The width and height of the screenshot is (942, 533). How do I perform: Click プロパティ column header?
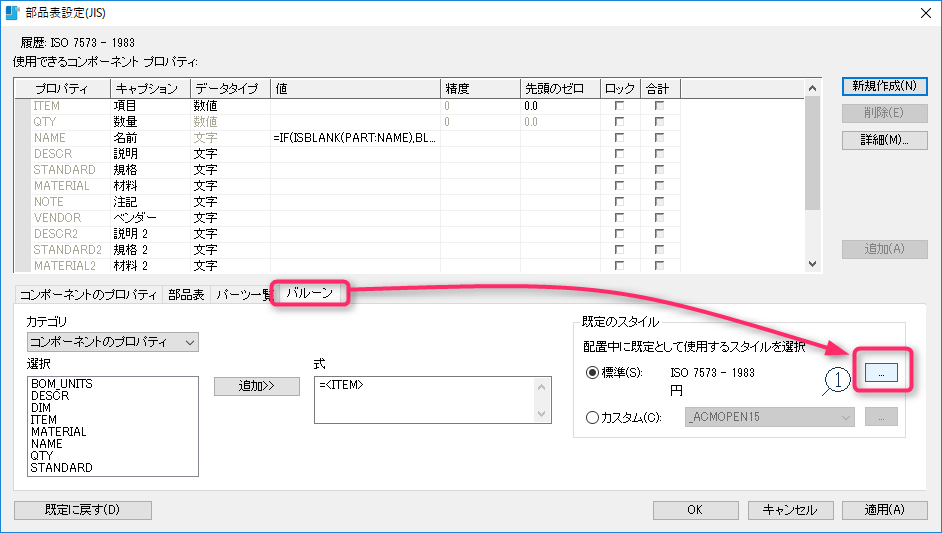[62, 89]
